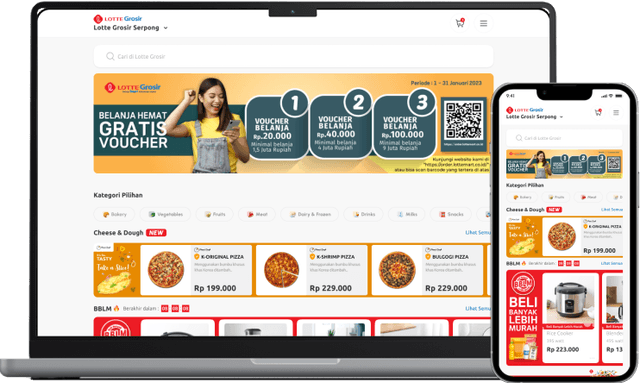Click the search field on laptop screen

point(293,56)
